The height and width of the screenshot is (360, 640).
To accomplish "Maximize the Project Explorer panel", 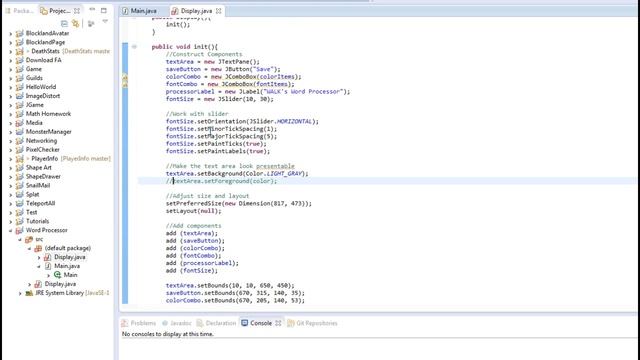I will point(104,10).
